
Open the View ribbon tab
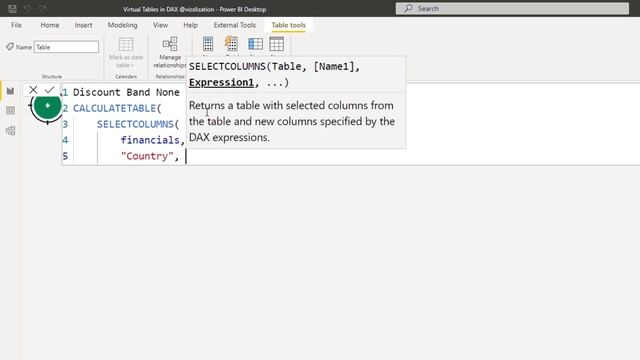tap(160, 25)
